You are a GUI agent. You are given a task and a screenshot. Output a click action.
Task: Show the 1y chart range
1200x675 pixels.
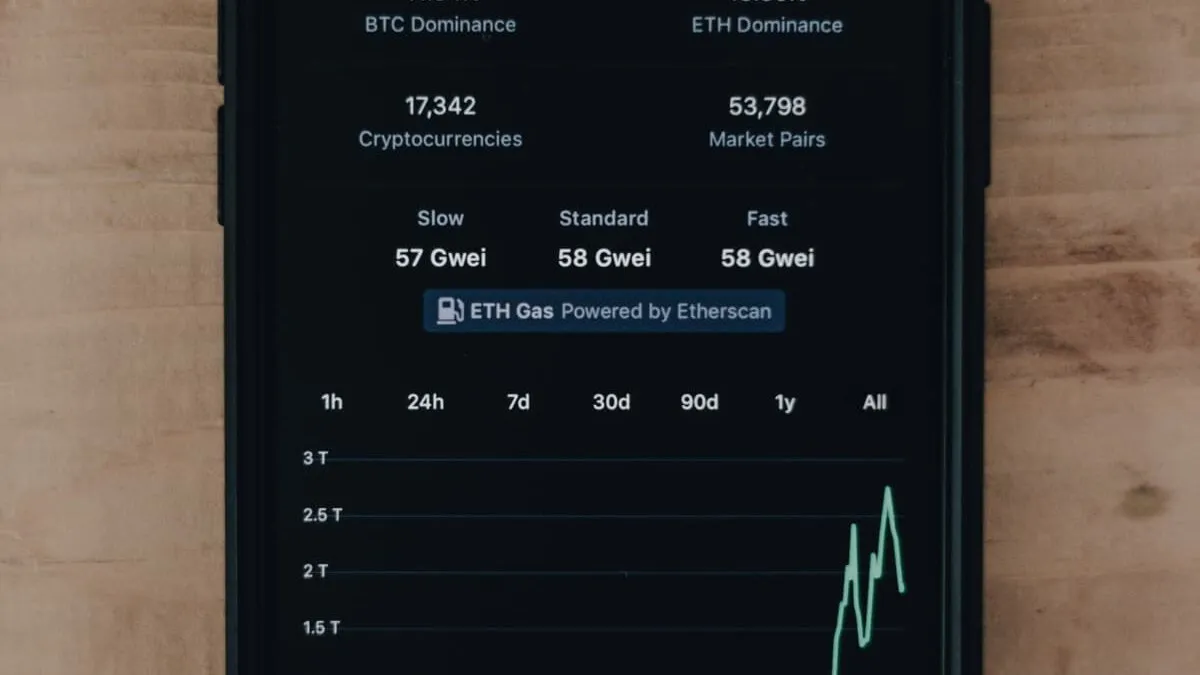click(x=784, y=402)
